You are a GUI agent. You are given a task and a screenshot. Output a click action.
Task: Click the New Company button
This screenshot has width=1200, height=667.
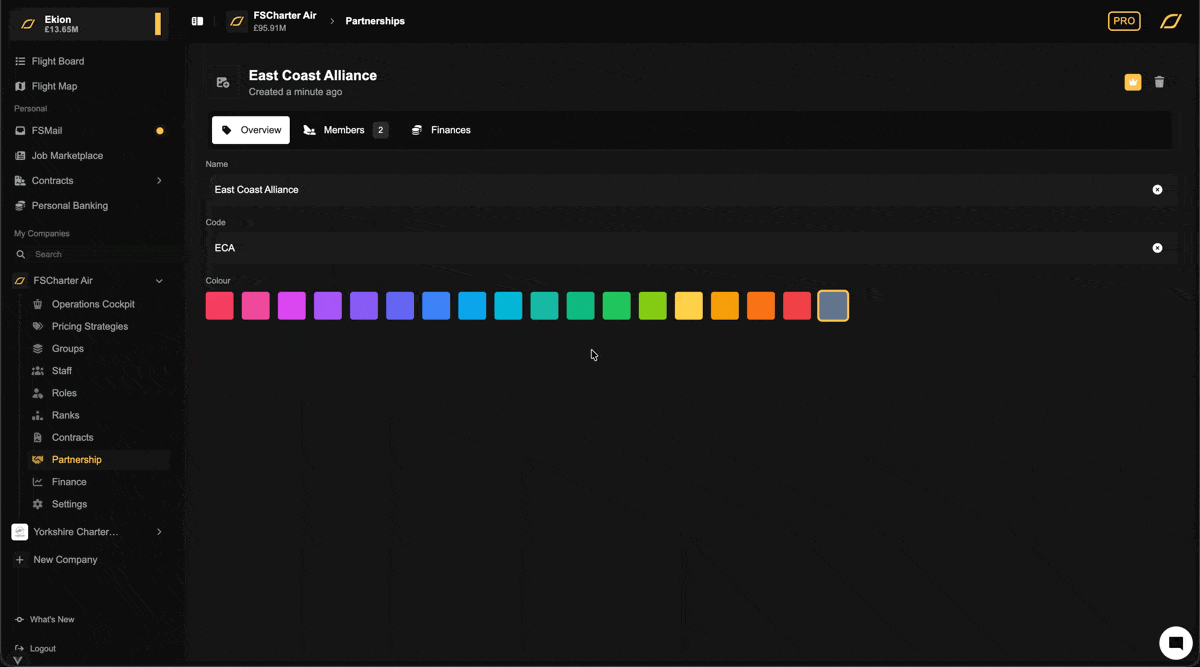tap(65, 560)
